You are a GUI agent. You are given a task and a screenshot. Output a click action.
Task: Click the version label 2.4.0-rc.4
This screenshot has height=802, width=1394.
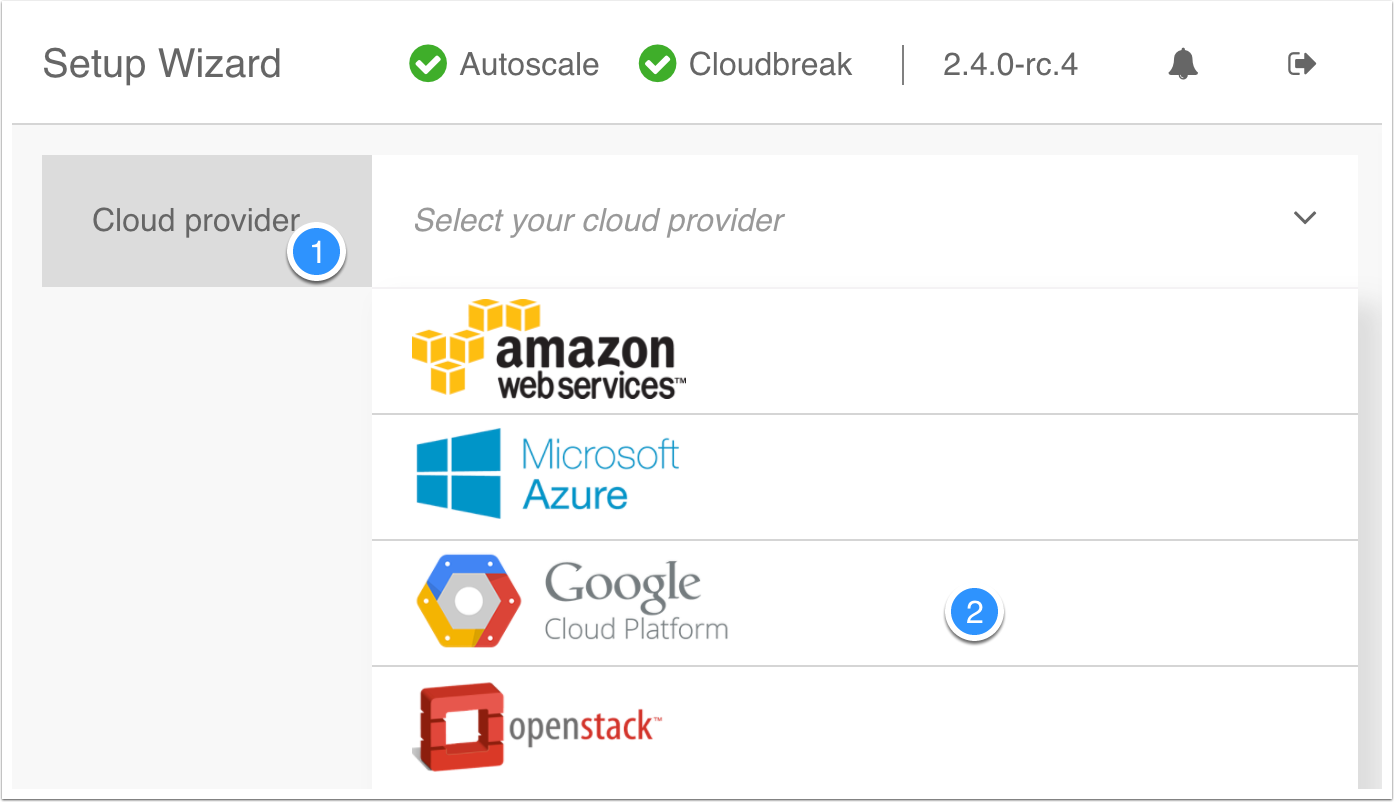coord(1008,64)
